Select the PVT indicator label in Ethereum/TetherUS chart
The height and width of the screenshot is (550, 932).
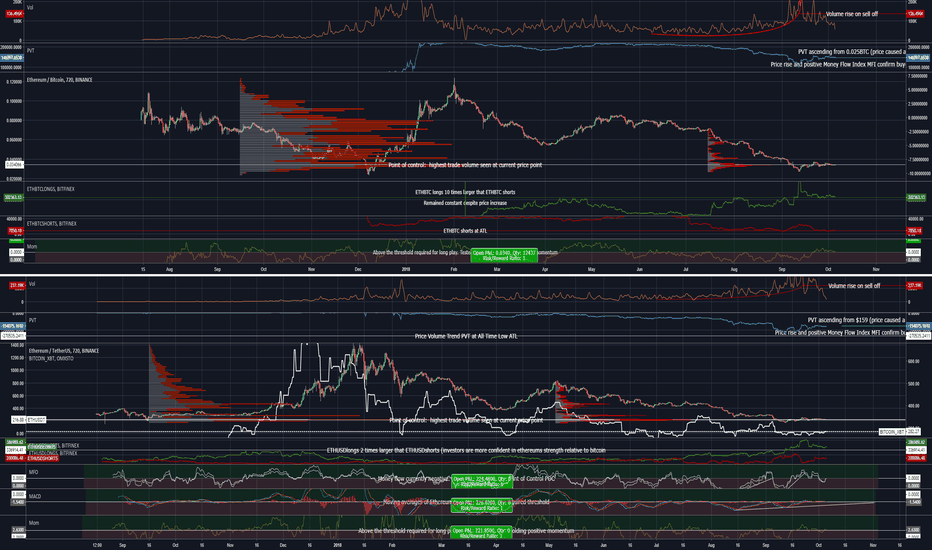[33, 320]
